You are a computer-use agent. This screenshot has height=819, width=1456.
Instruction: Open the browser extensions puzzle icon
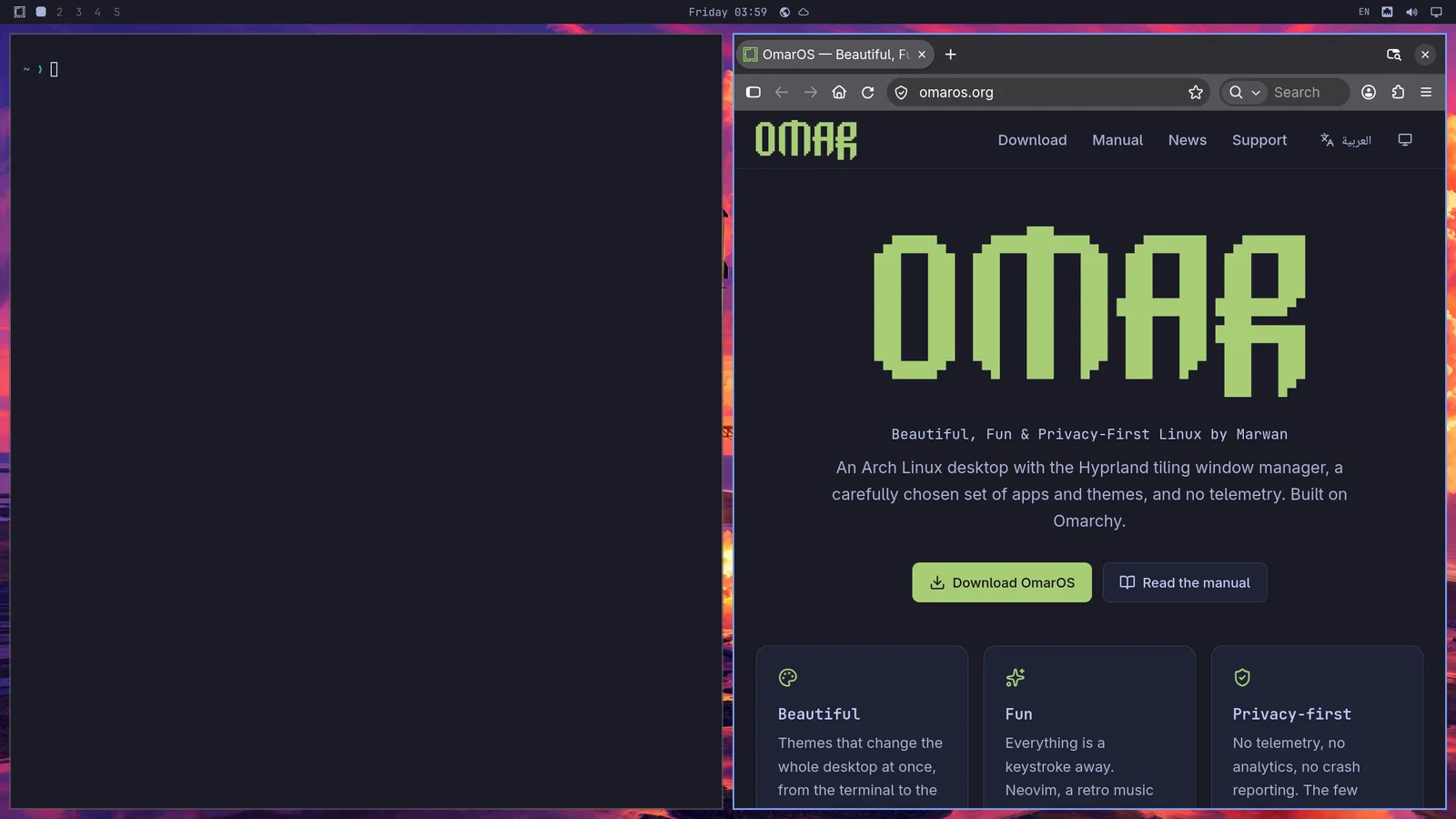click(1398, 92)
